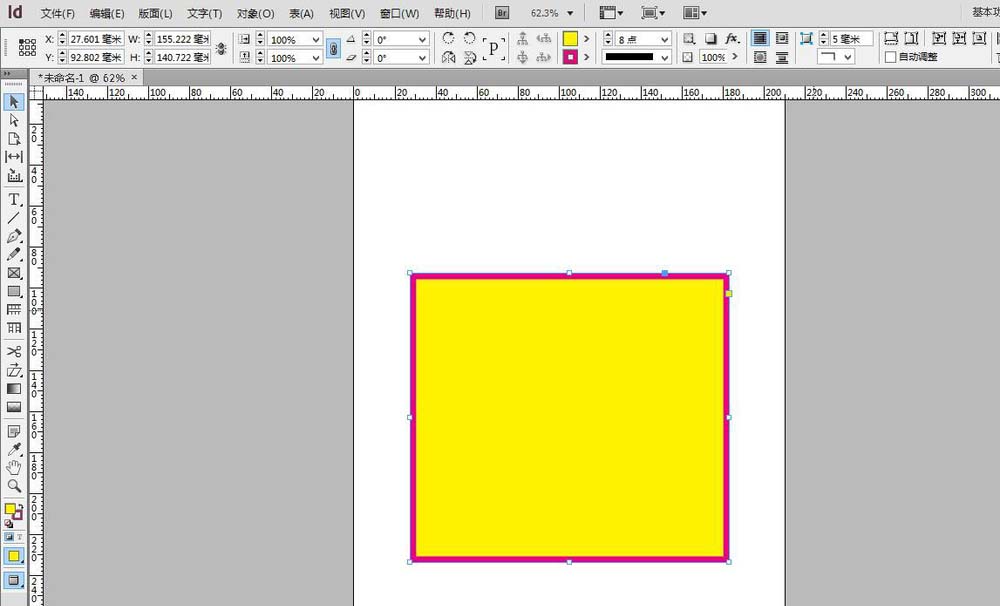
Task: Open the 帮助(H) menu
Action: coord(452,13)
